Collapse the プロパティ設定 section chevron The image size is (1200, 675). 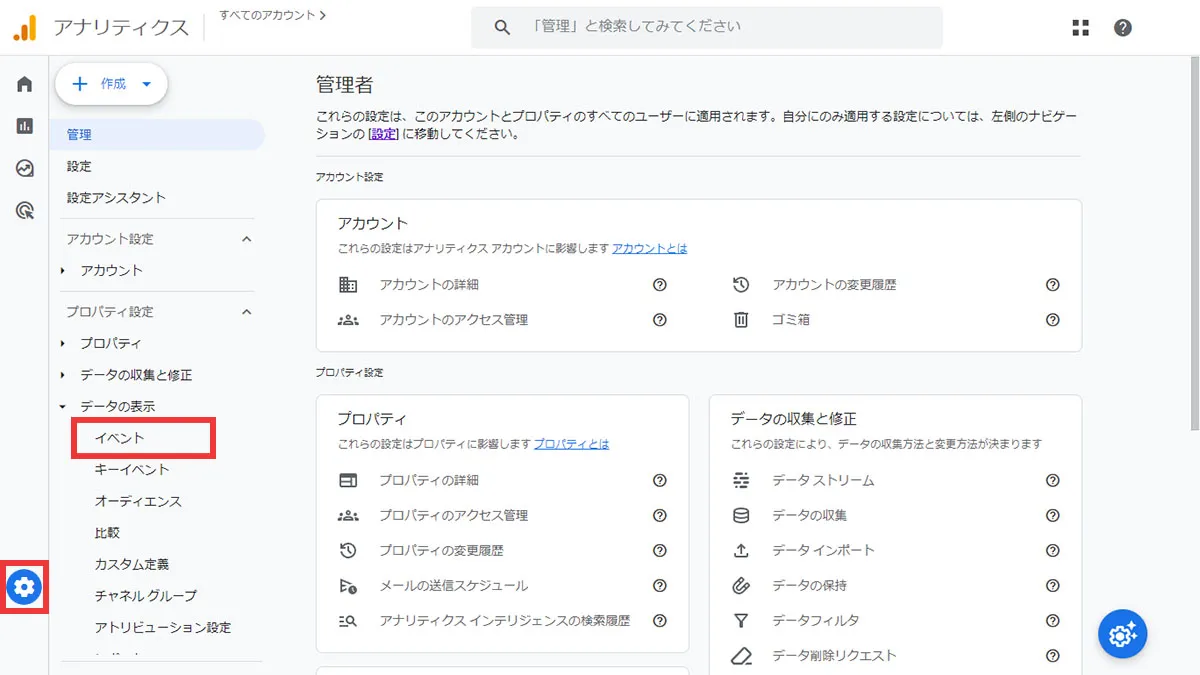pos(245,311)
